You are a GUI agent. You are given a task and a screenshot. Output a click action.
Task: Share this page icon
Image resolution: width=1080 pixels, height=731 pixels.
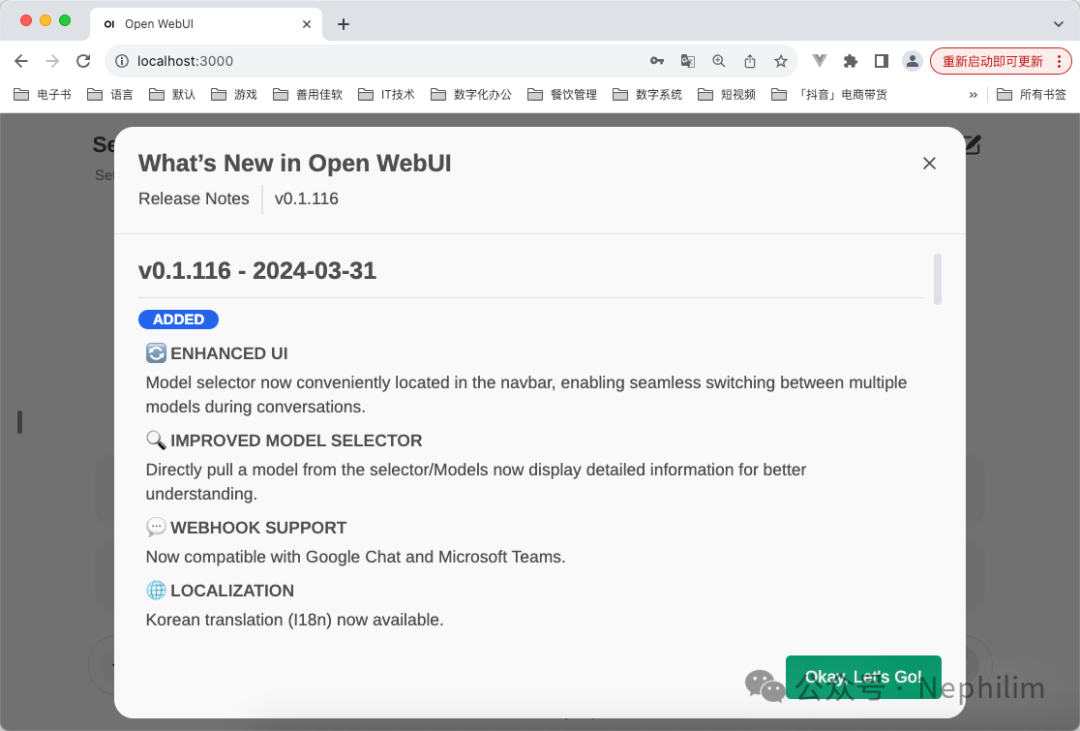749,61
